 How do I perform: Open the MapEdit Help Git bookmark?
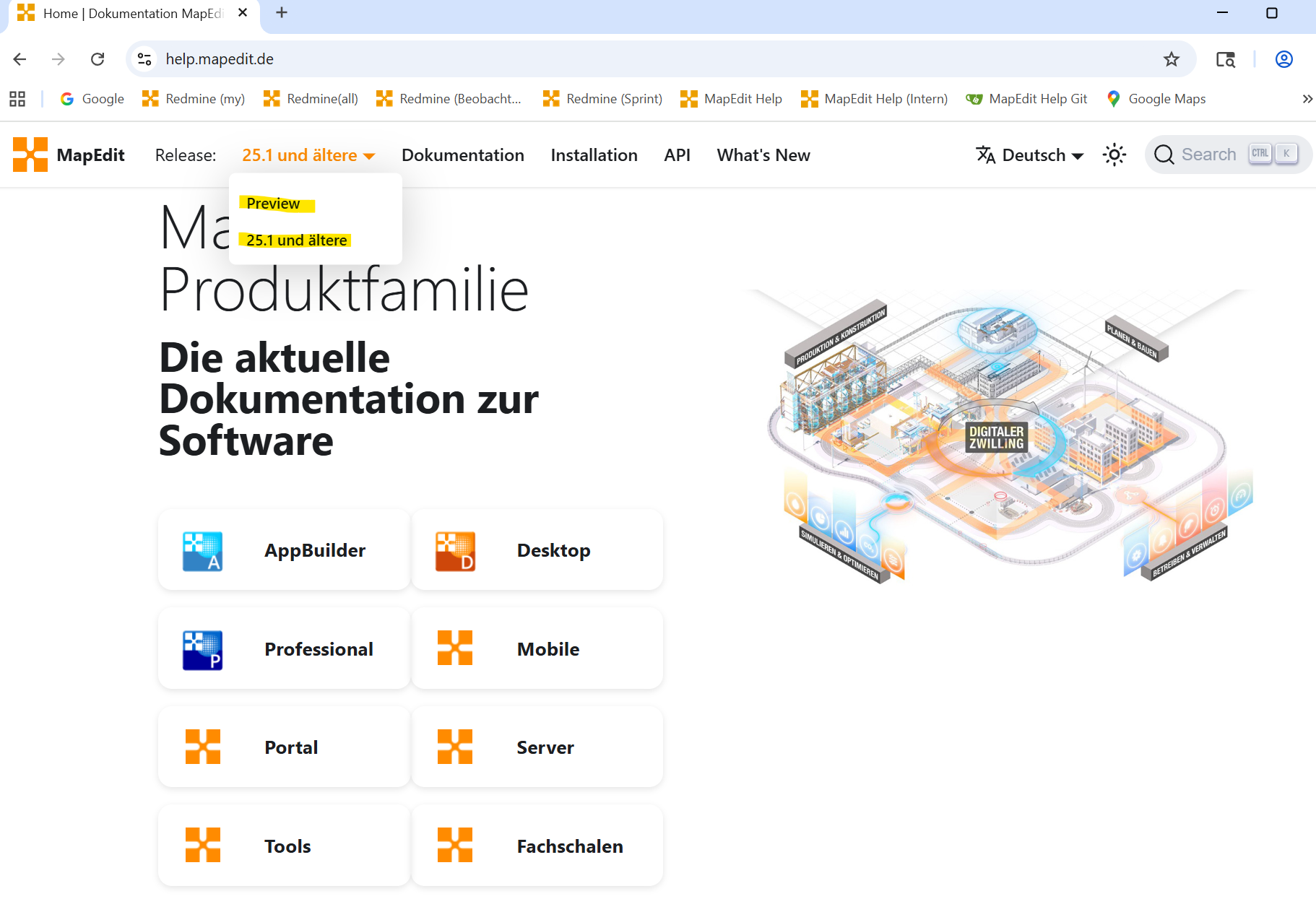pyautogui.click(x=1026, y=99)
